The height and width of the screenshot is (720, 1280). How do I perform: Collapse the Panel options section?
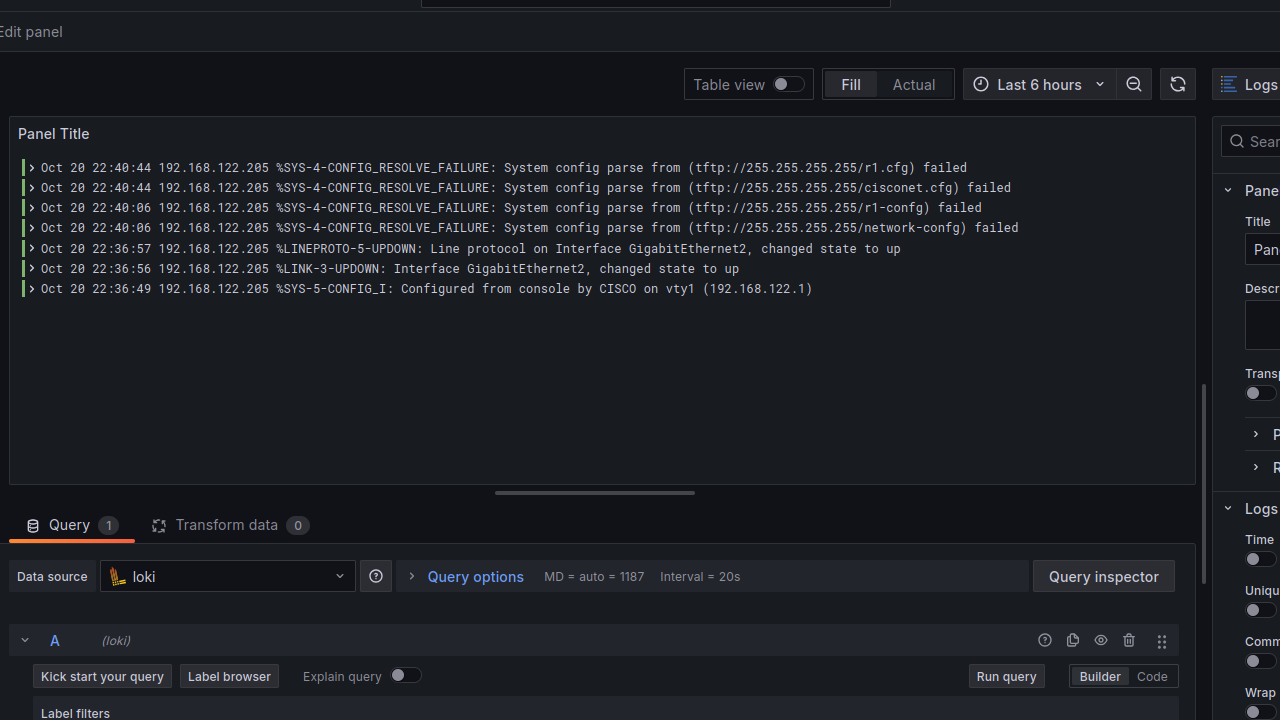[1228, 190]
